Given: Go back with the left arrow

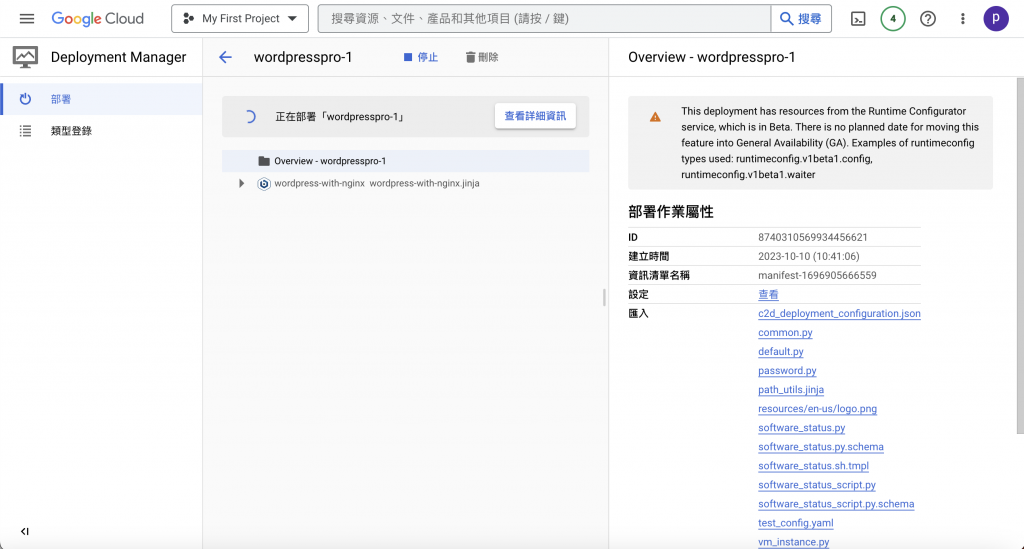Looking at the screenshot, I should [x=225, y=57].
